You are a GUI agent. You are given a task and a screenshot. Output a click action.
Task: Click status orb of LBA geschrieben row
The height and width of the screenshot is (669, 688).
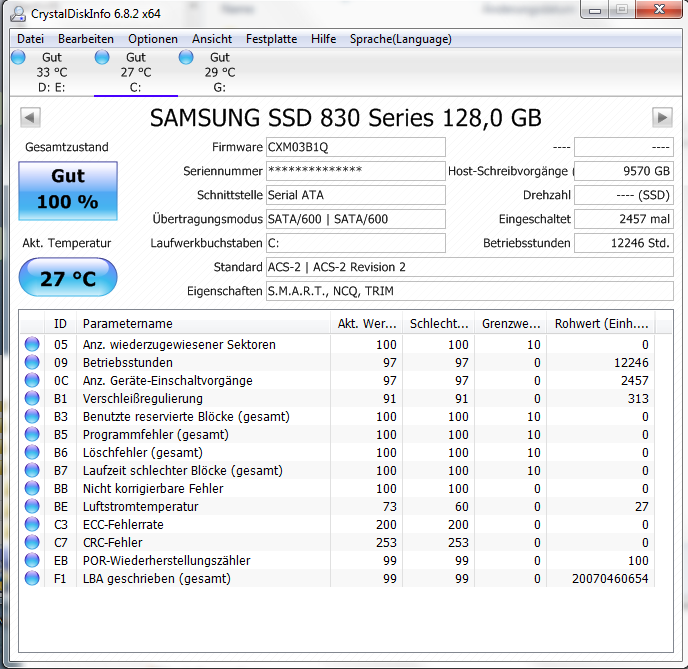32,578
